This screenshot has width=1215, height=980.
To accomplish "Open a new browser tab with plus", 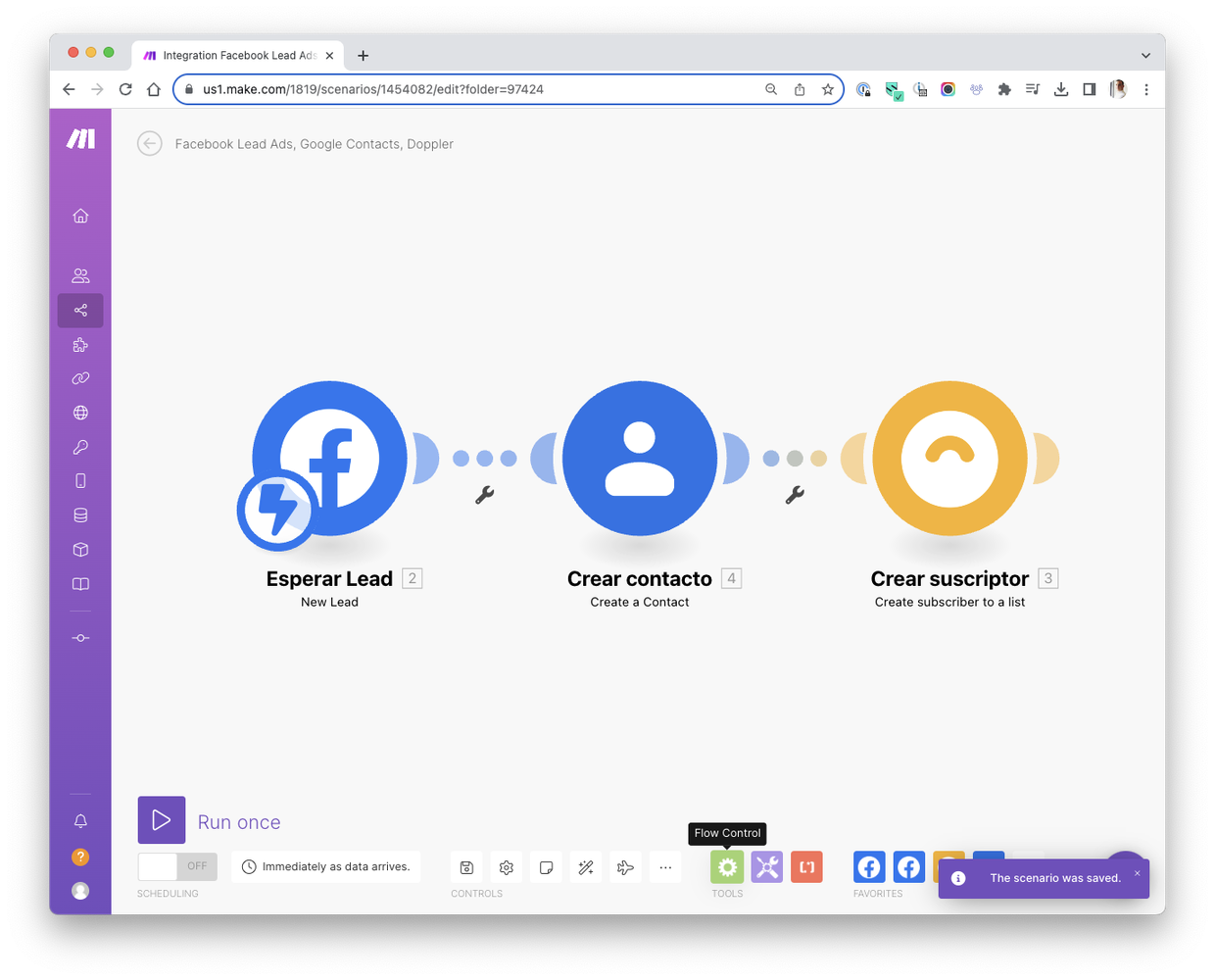I will (x=364, y=56).
